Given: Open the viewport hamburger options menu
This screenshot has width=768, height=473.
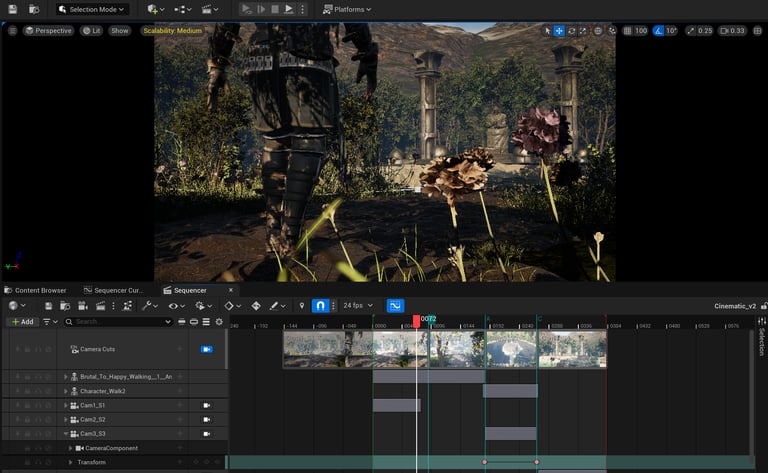Looking at the screenshot, I should coord(12,31).
